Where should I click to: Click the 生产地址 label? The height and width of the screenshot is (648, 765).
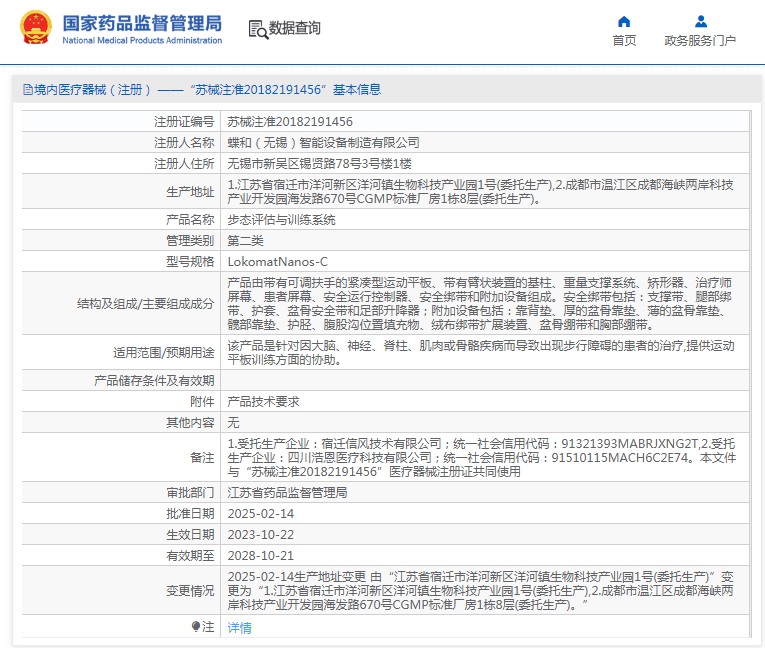190,192
